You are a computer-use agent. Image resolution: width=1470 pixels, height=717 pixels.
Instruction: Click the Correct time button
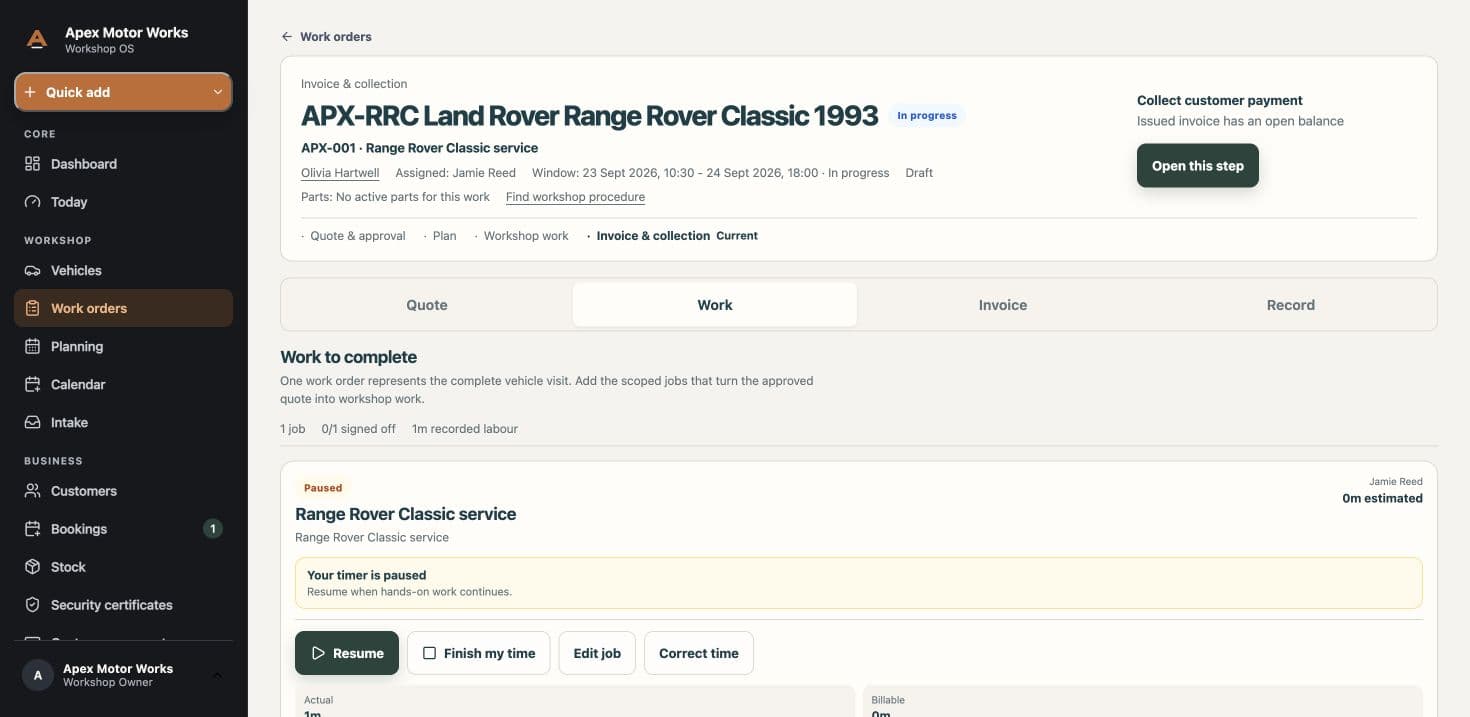click(699, 653)
